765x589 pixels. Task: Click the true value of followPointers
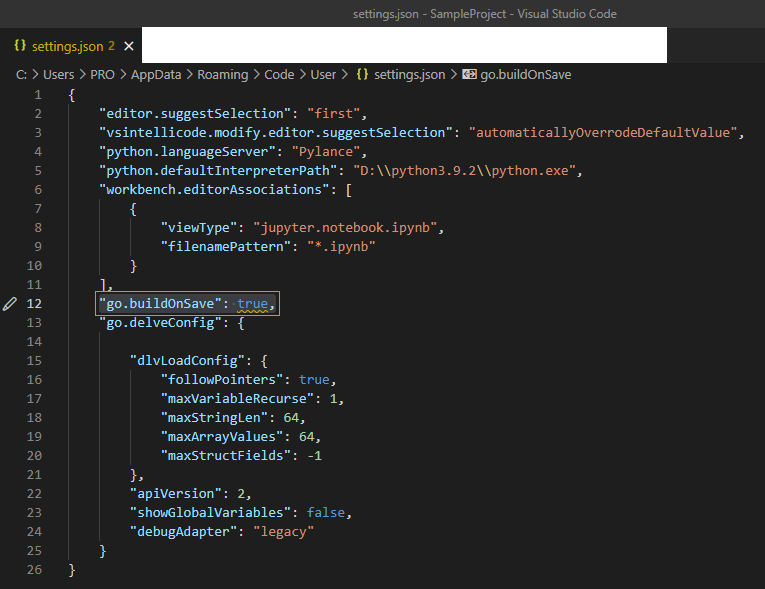click(314, 379)
